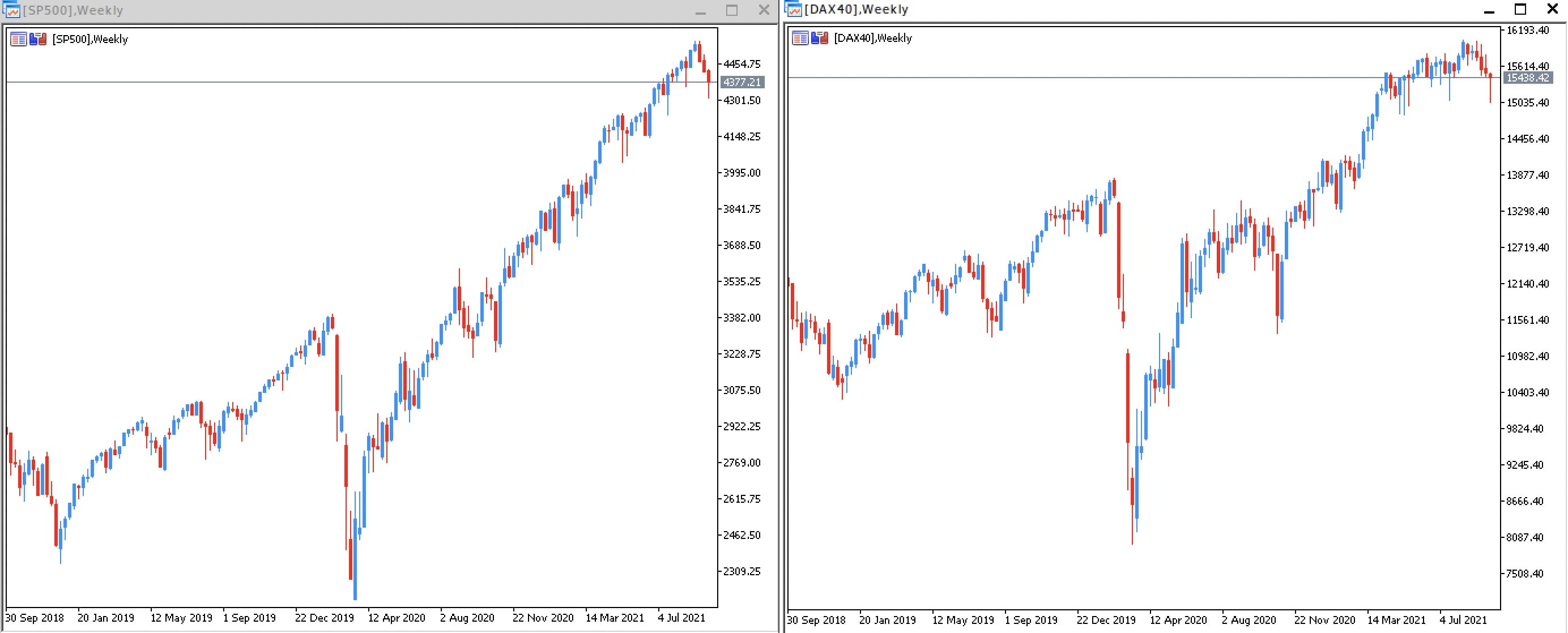Click SP500 date label 4 Jul 2021
This screenshot has height=633, width=1568.
coord(681,618)
